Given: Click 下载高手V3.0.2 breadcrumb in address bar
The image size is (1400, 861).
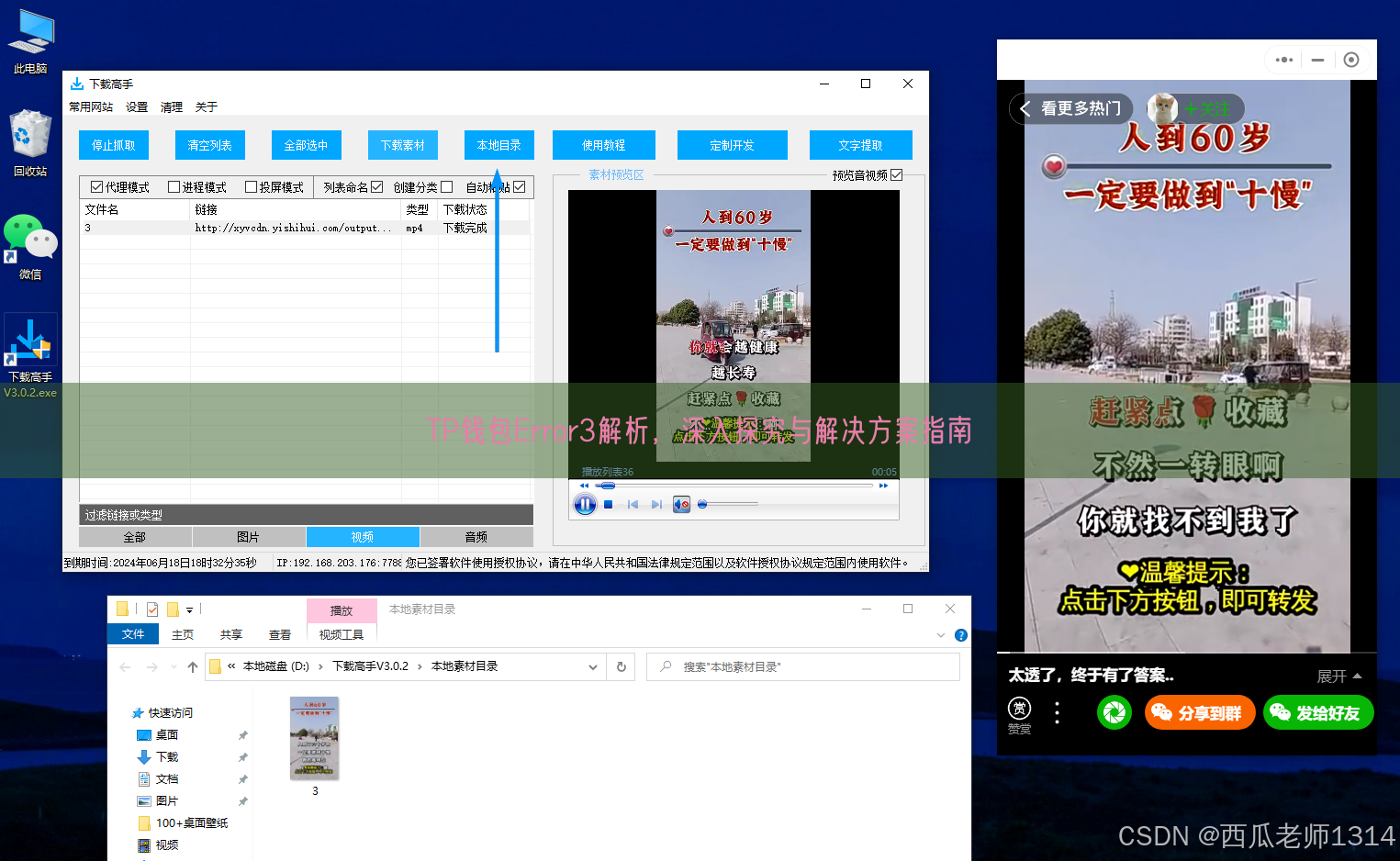Looking at the screenshot, I should tap(370, 666).
